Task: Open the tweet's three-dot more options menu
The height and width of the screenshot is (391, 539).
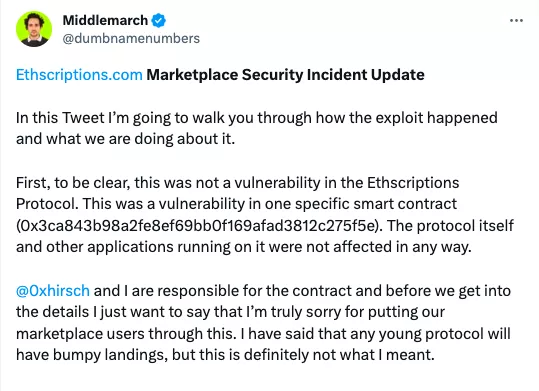Action: coord(516,21)
